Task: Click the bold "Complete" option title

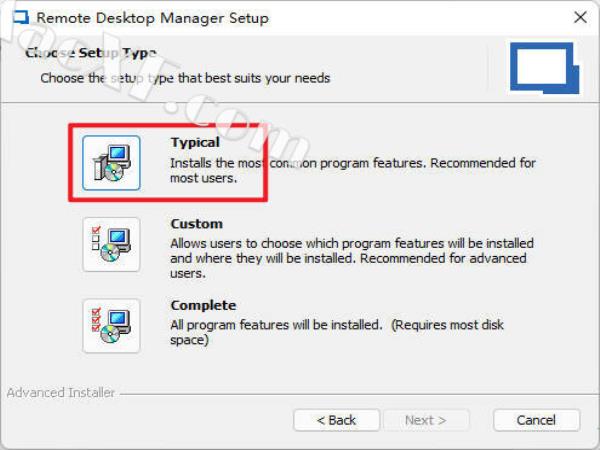Action: (x=203, y=305)
